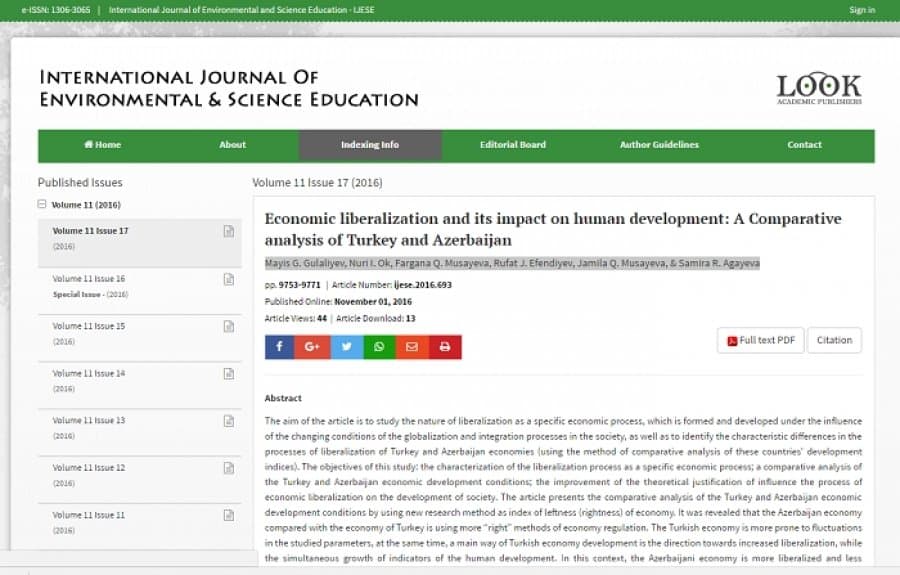
Task: Open the Contact page
Action: tap(805, 145)
